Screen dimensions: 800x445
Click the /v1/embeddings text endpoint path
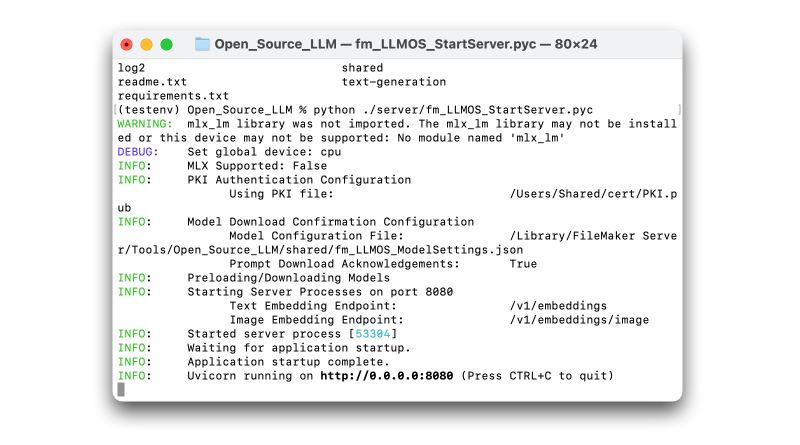[558, 306]
